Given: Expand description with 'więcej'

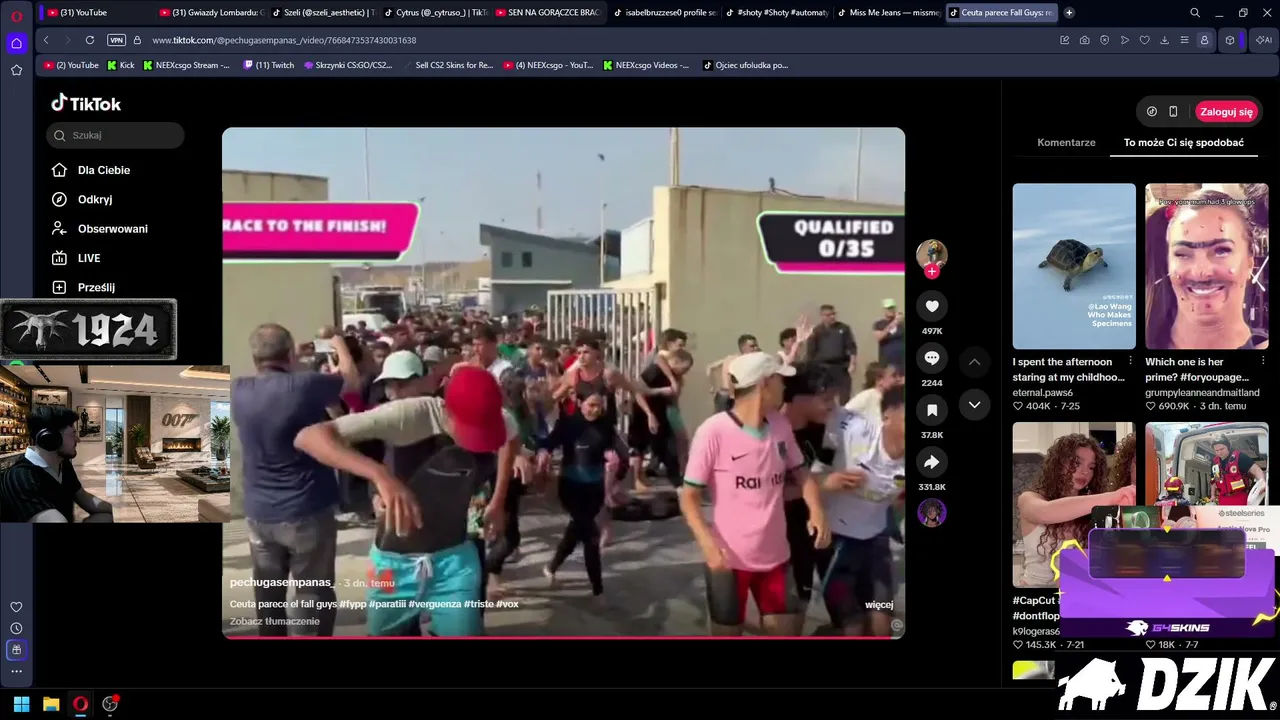Looking at the screenshot, I should [x=879, y=605].
